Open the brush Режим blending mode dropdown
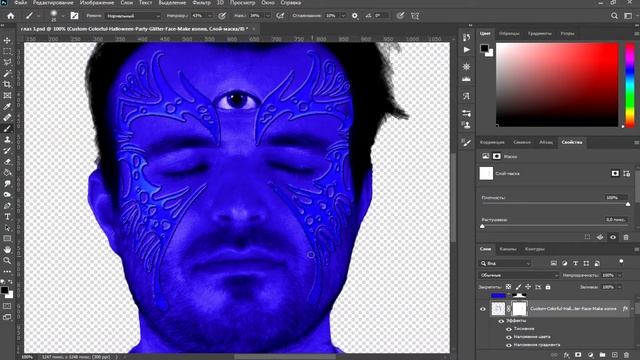 click(133, 16)
